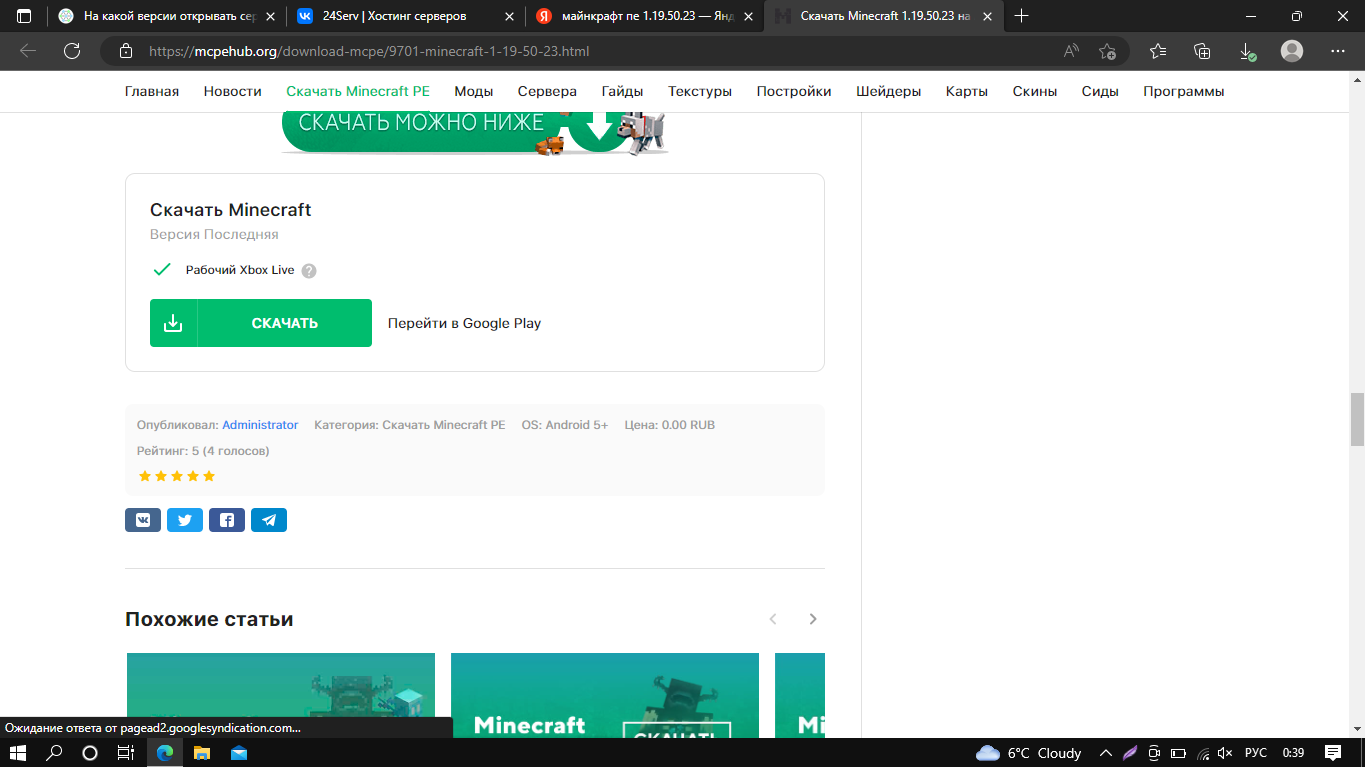Open the Сервера section
Viewport: 1365px width, 767px height.
(x=547, y=91)
